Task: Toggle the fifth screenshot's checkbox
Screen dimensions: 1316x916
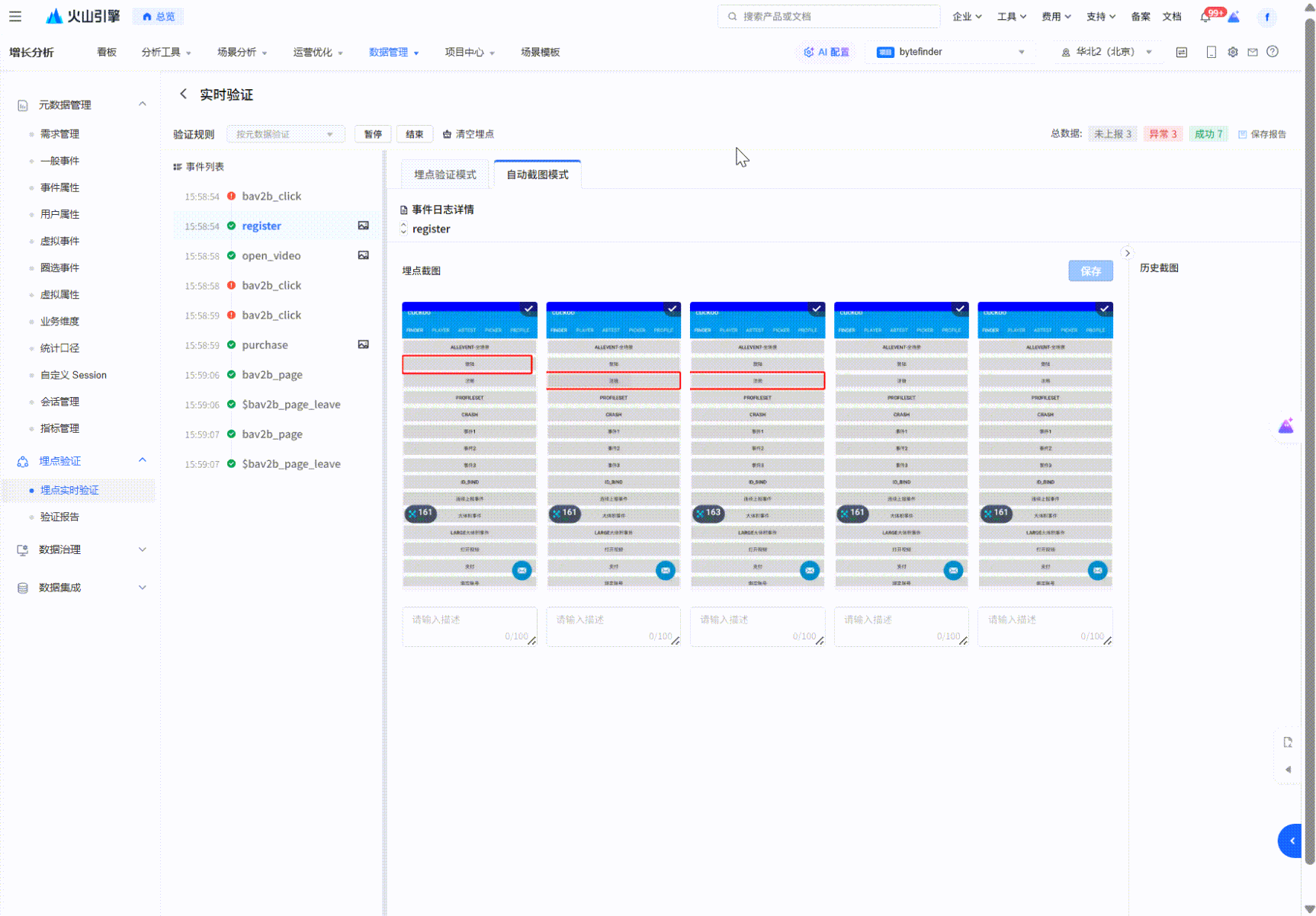Action: click(1104, 308)
